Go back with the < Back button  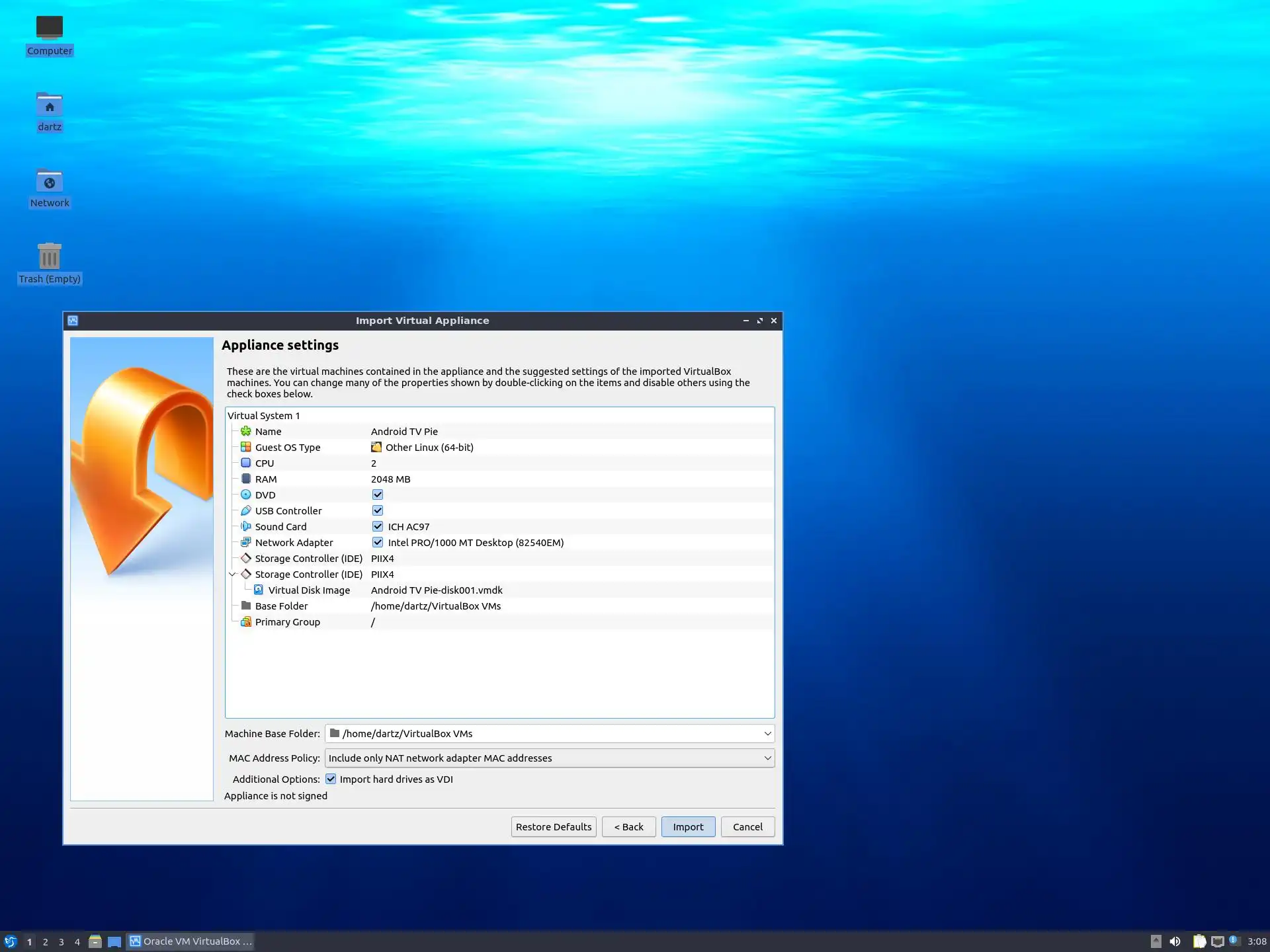628,826
